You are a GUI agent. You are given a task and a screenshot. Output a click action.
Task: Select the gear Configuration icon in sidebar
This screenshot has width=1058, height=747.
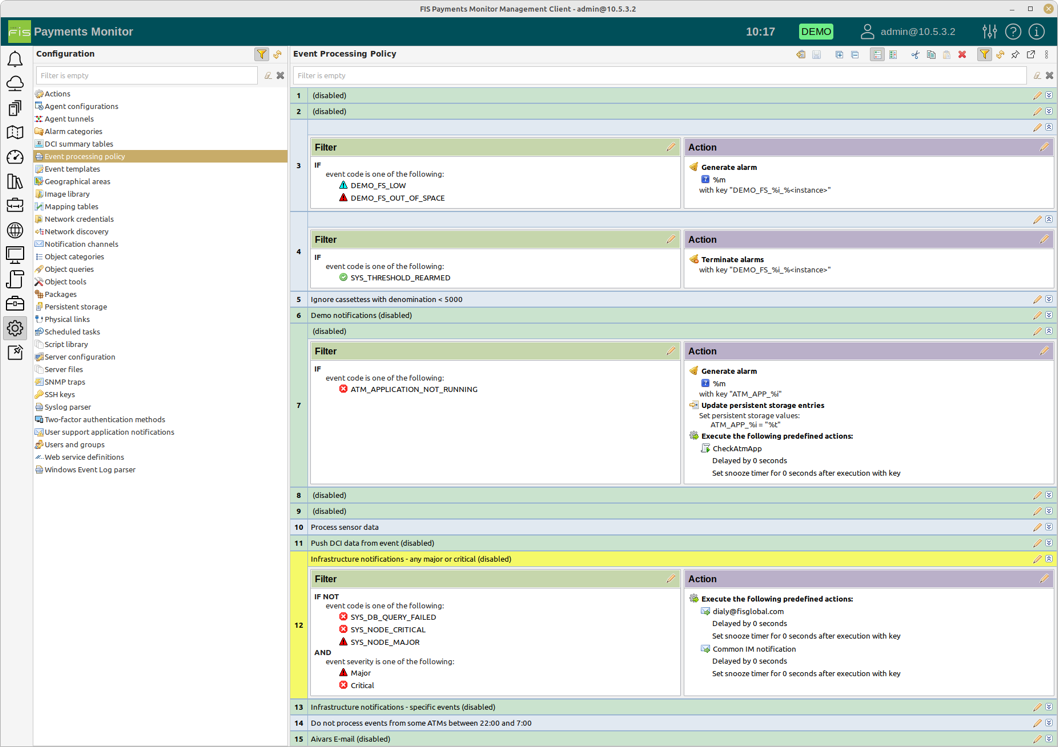coord(14,328)
